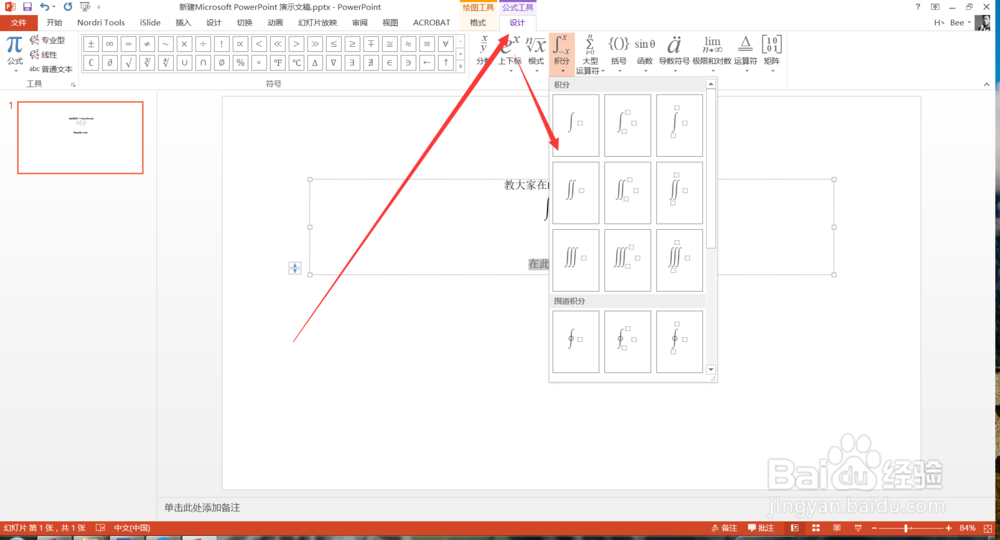The width and height of the screenshot is (1000, 540).
Task: Select slide 1 thumbnail
Action: (x=80, y=137)
